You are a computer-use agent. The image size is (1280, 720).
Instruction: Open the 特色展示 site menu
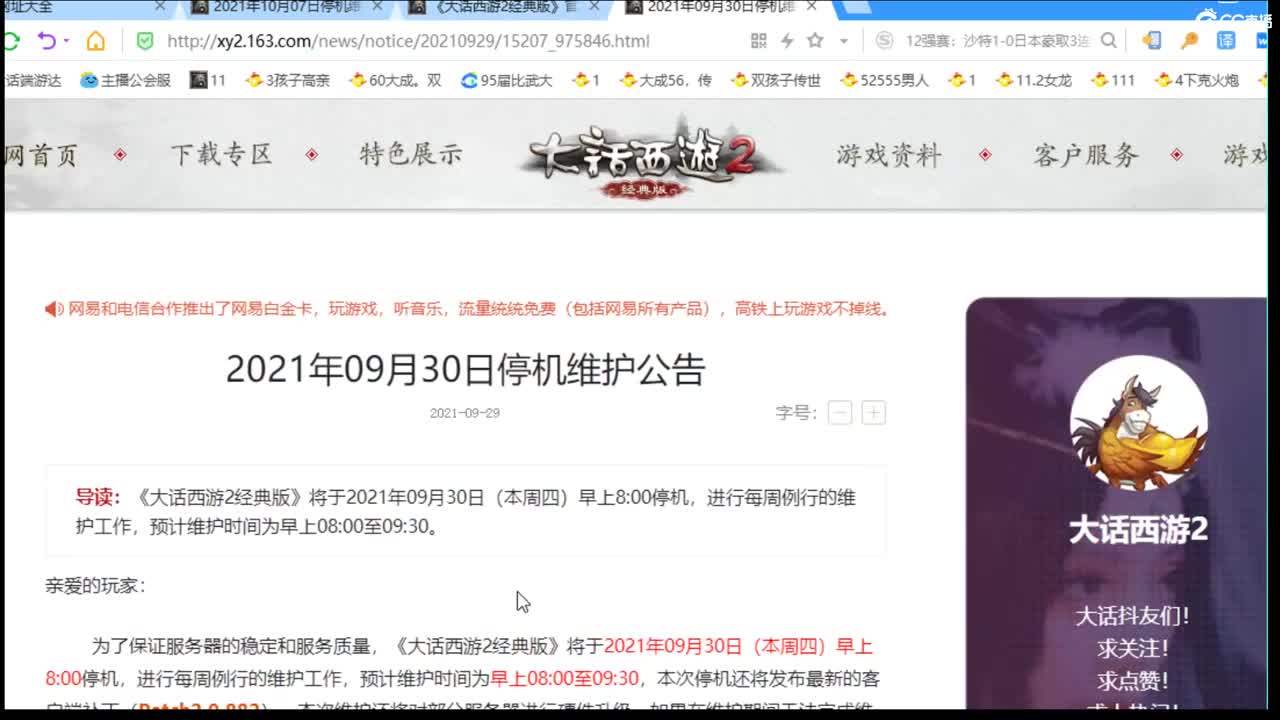click(411, 154)
